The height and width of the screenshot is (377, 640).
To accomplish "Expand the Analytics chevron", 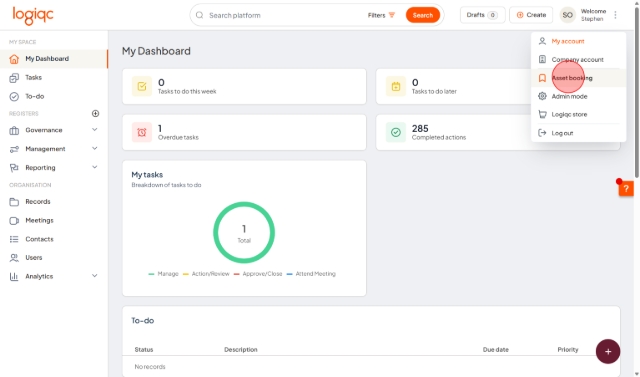I will 95,276.
